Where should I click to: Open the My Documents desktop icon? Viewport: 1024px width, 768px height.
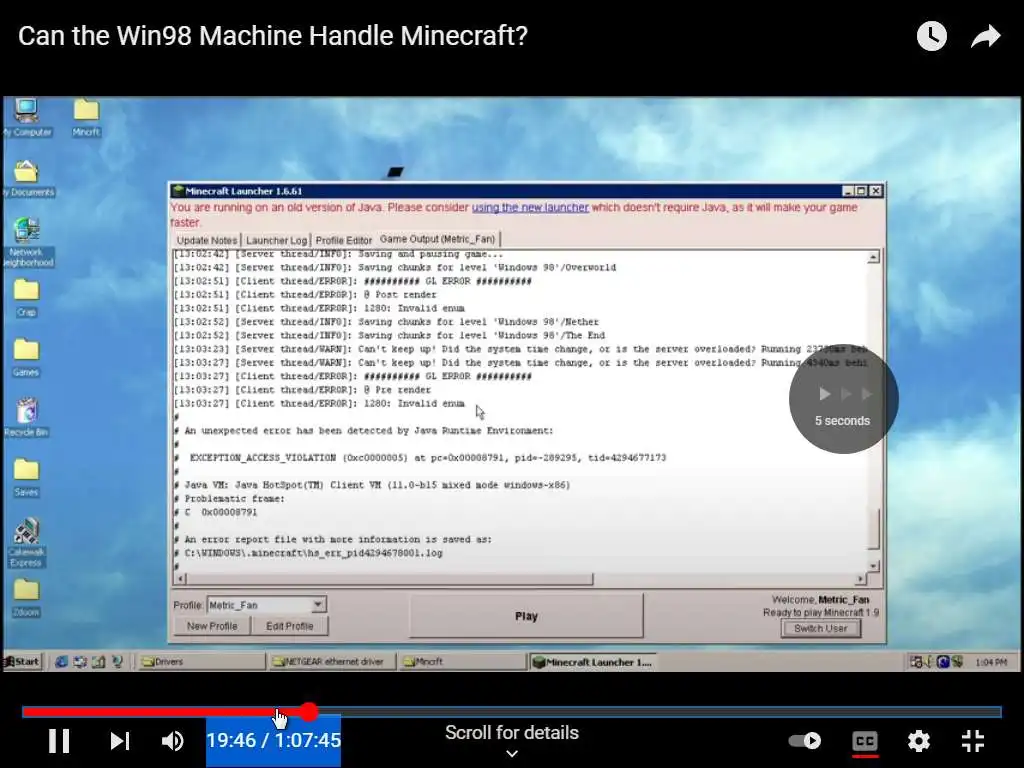coord(26,178)
